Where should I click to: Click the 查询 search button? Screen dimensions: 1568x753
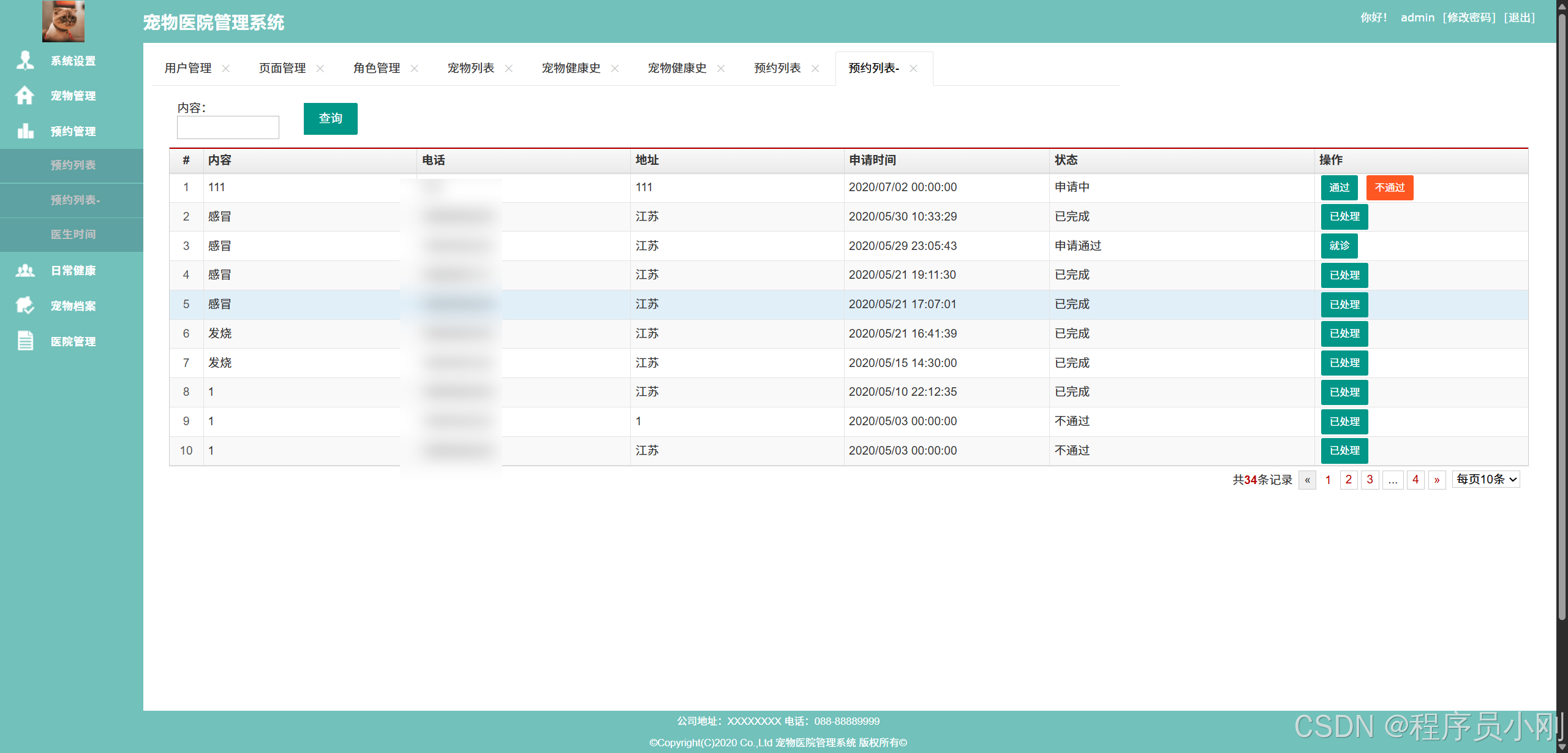point(330,118)
